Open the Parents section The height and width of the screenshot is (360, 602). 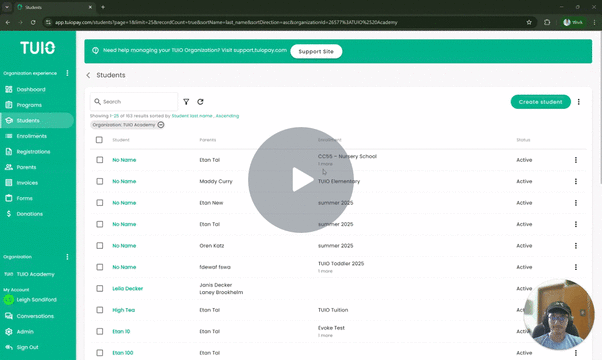pyautogui.click(x=26, y=167)
